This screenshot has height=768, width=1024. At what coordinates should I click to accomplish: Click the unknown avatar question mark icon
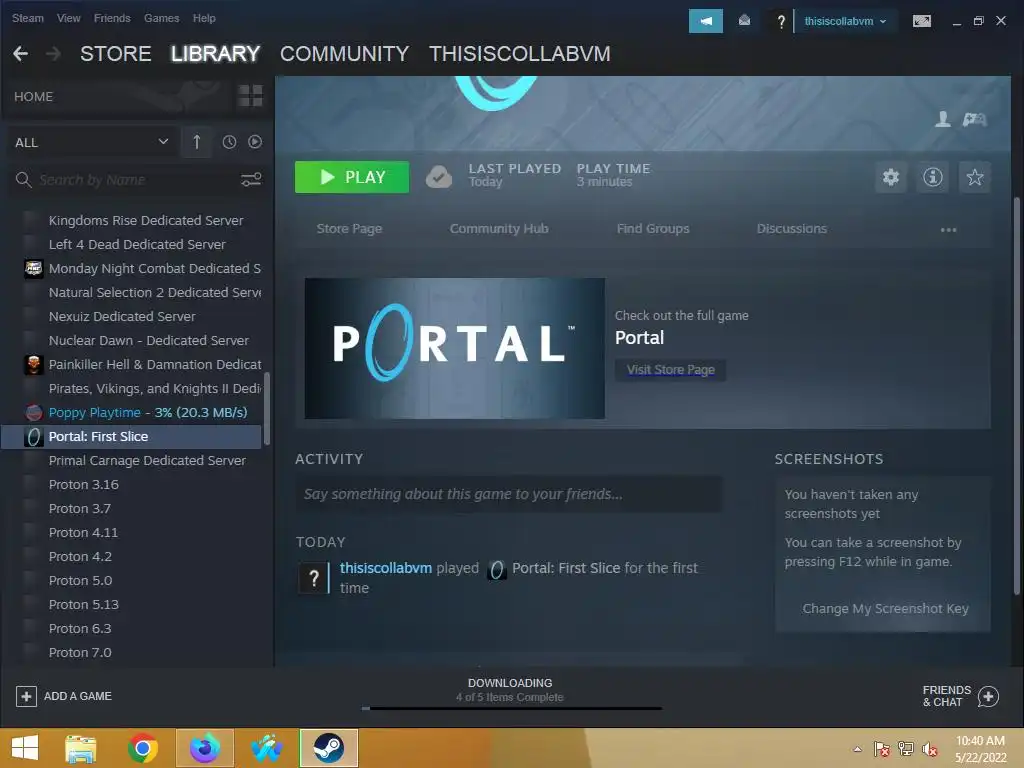pyautogui.click(x=313, y=577)
